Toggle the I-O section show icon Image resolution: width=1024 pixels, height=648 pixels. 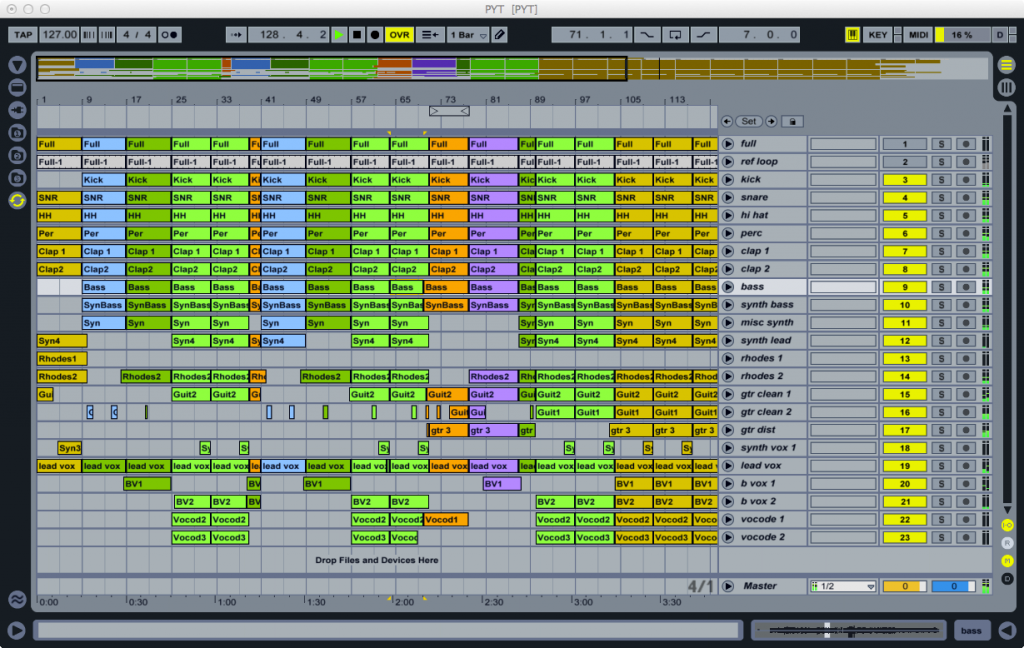point(1007,525)
